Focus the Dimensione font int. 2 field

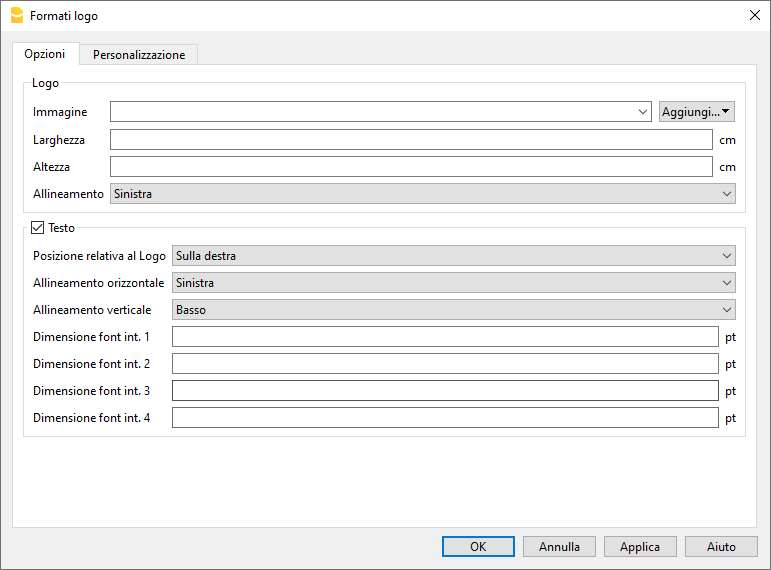(x=445, y=364)
